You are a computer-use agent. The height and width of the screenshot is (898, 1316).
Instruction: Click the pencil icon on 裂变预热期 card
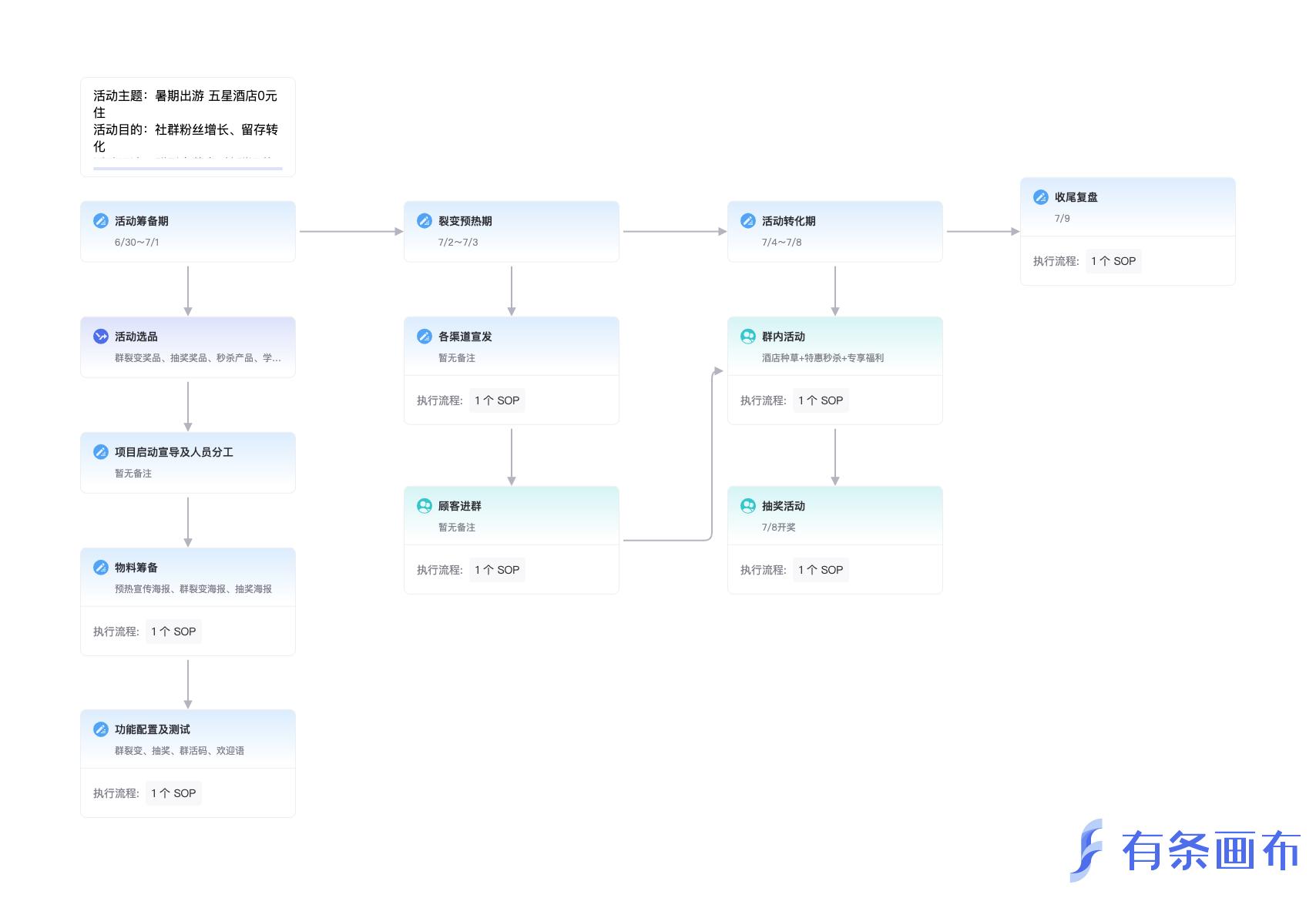click(425, 221)
